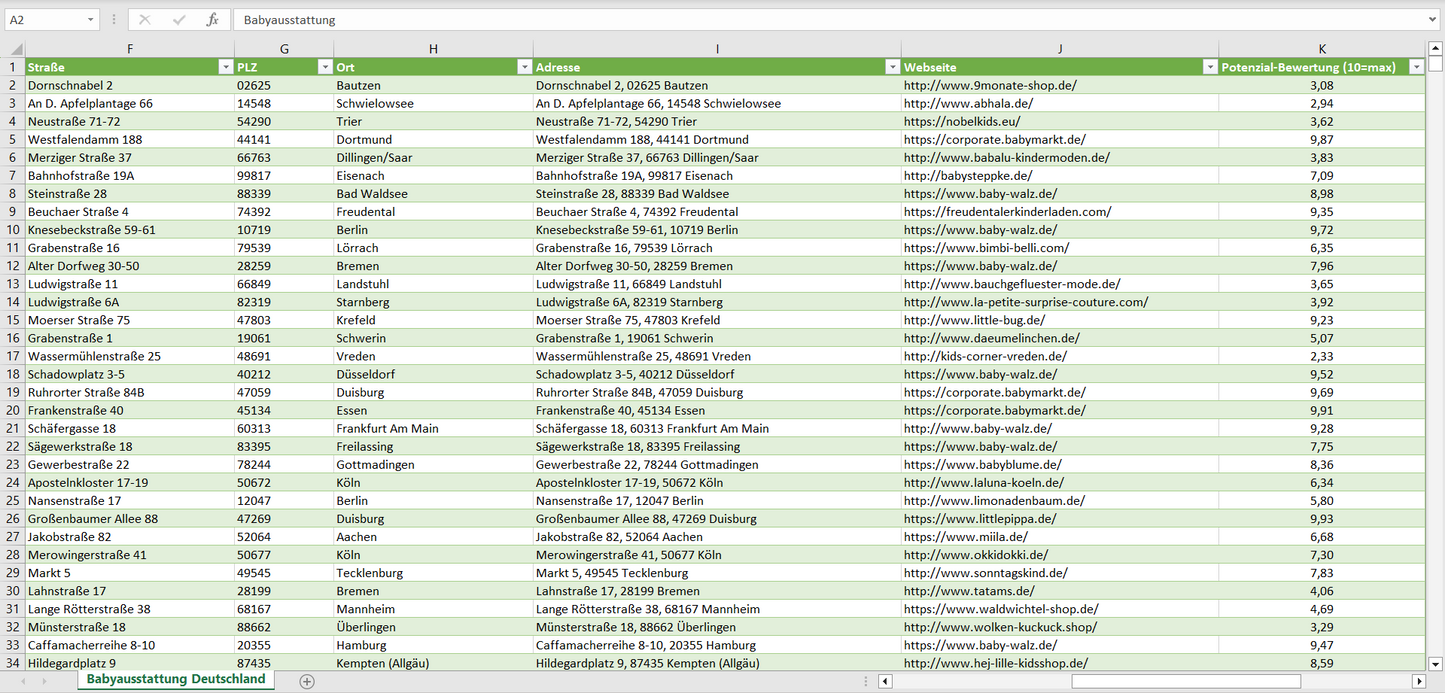Click the horizontal scrollbar left arrow

pos(885,681)
